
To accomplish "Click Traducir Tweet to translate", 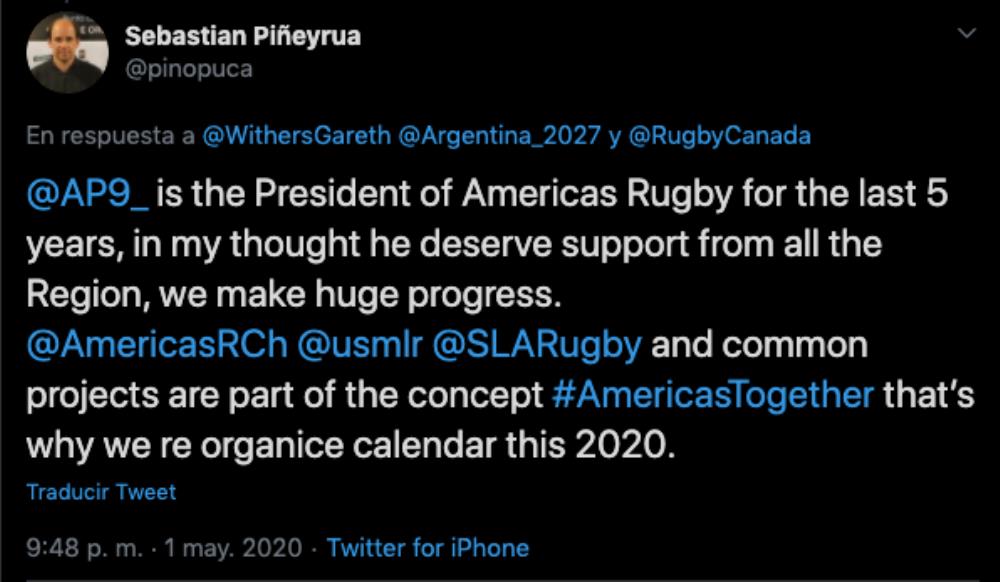I will tap(101, 492).
